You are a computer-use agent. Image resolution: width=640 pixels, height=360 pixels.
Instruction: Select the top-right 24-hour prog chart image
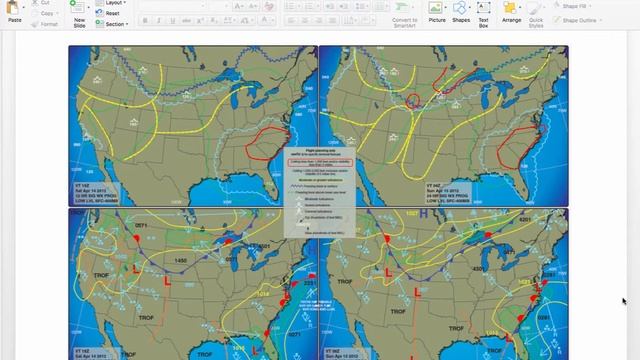[x=443, y=126]
